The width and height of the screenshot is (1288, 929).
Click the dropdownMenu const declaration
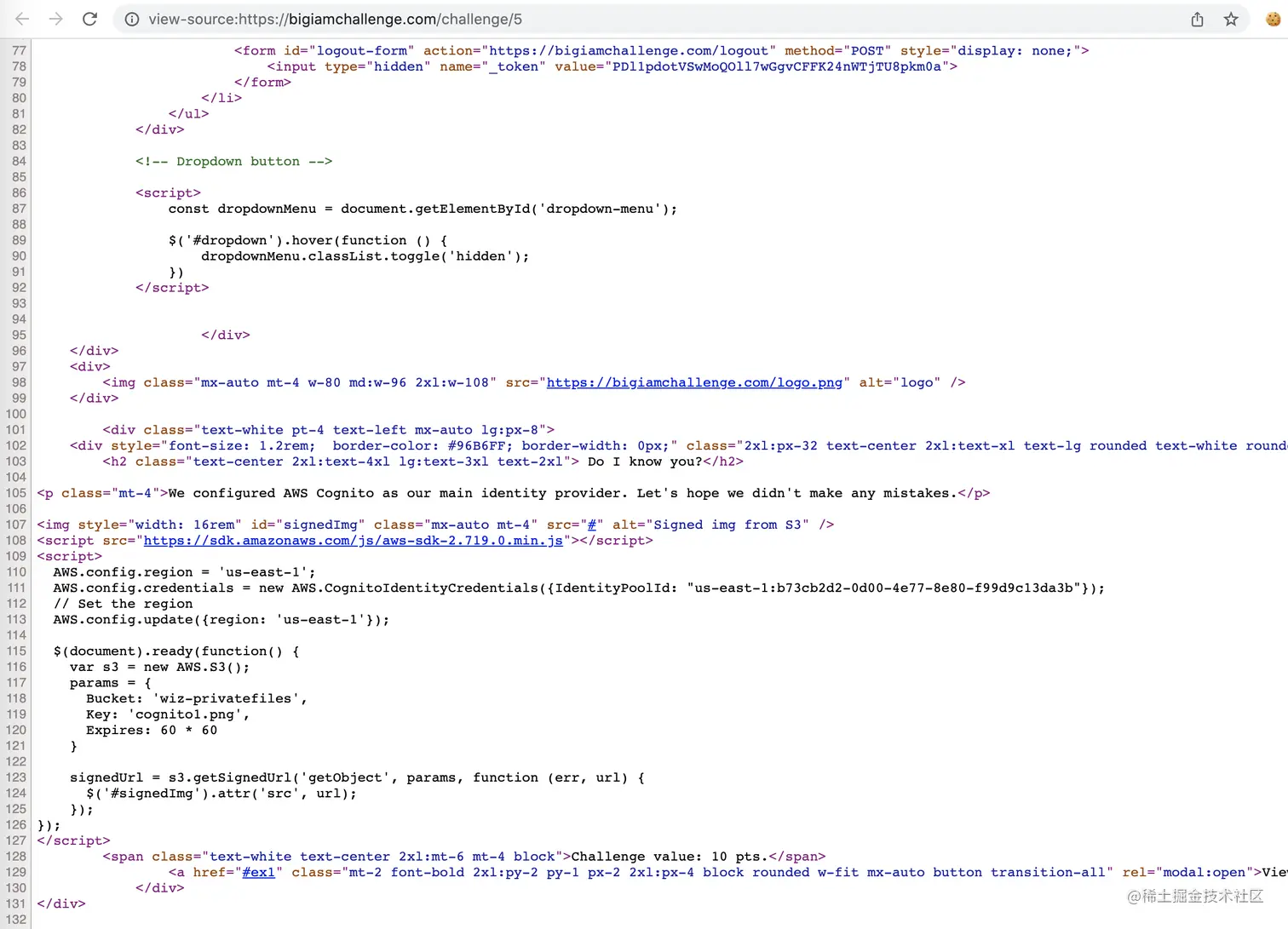pyautogui.click(x=423, y=209)
